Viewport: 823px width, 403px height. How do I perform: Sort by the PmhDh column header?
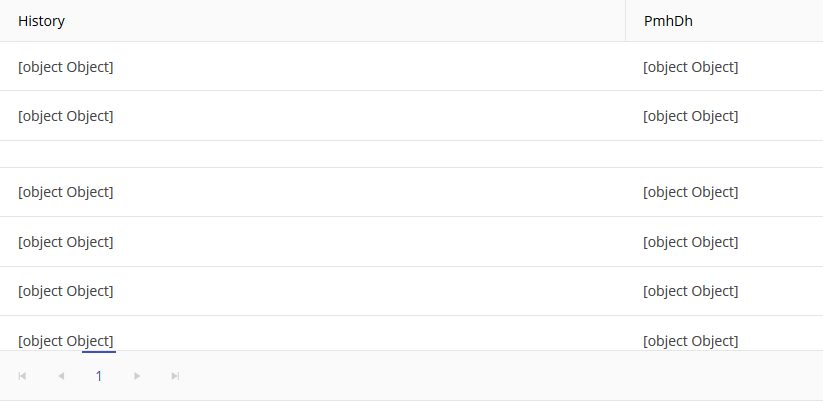[x=668, y=21]
